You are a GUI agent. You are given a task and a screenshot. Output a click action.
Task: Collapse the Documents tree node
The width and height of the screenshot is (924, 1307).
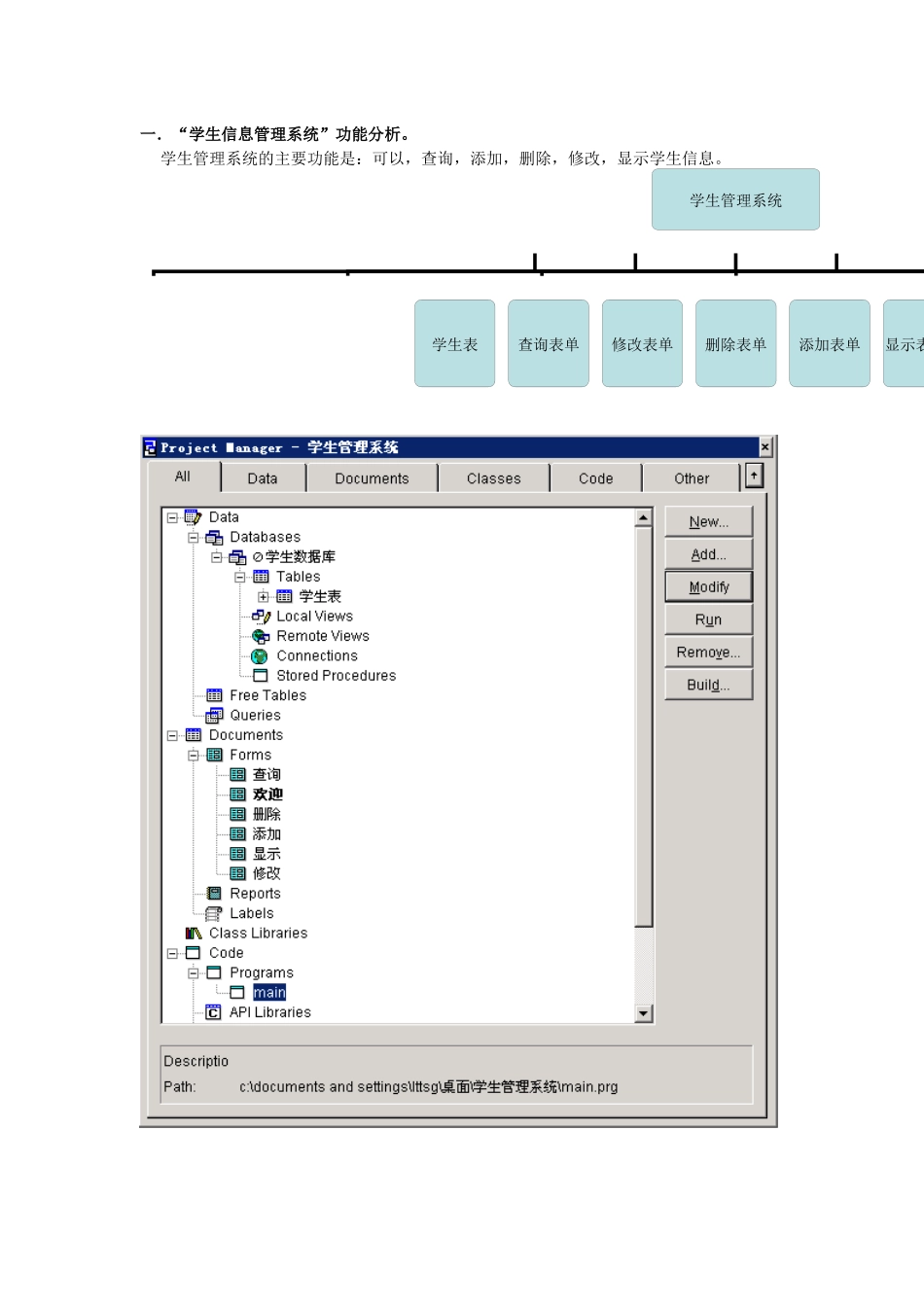point(172,735)
